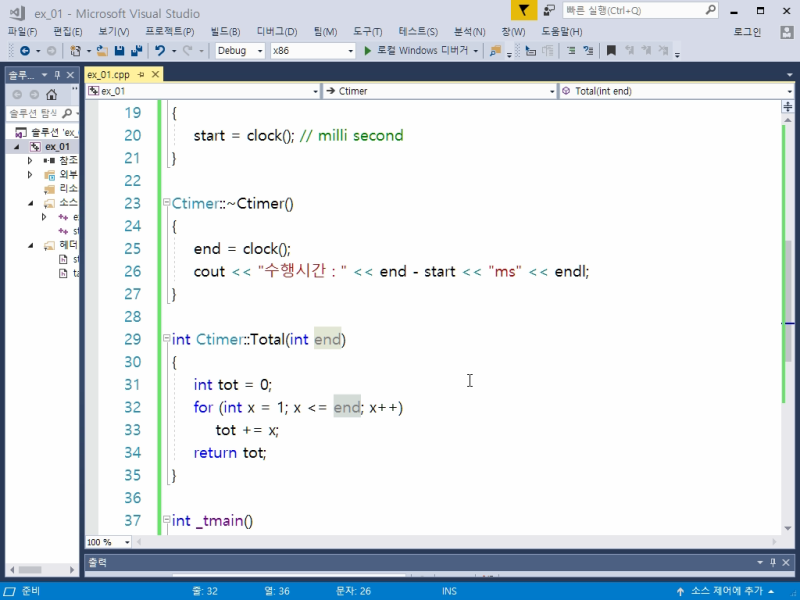Expand the 외부 dependencies node
This screenshot has width=800, height=600.
tap(30, 175)
